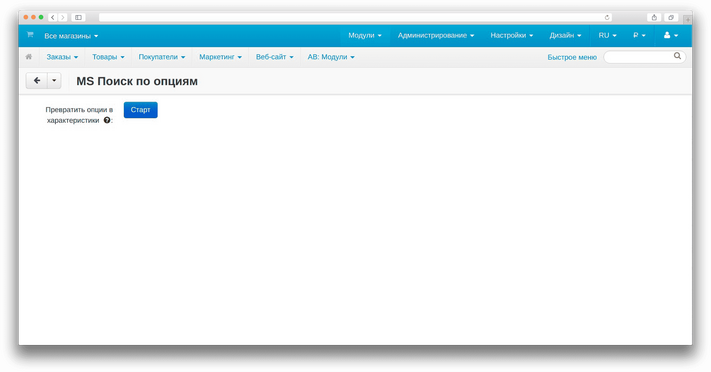Click the browser address bar
The width and height of the screenshot is (711, 372).
pyautogui.click(x=355, y=17)
